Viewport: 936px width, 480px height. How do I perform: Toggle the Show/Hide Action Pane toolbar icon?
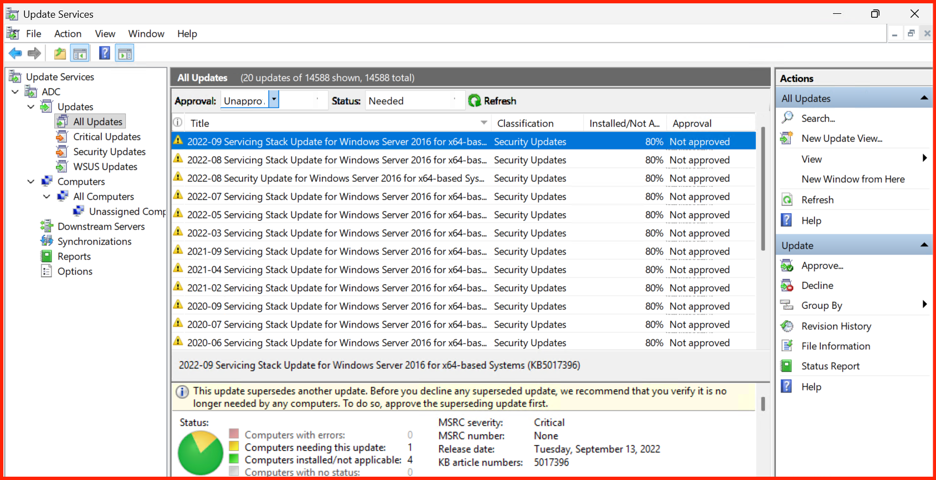(124, 54)
